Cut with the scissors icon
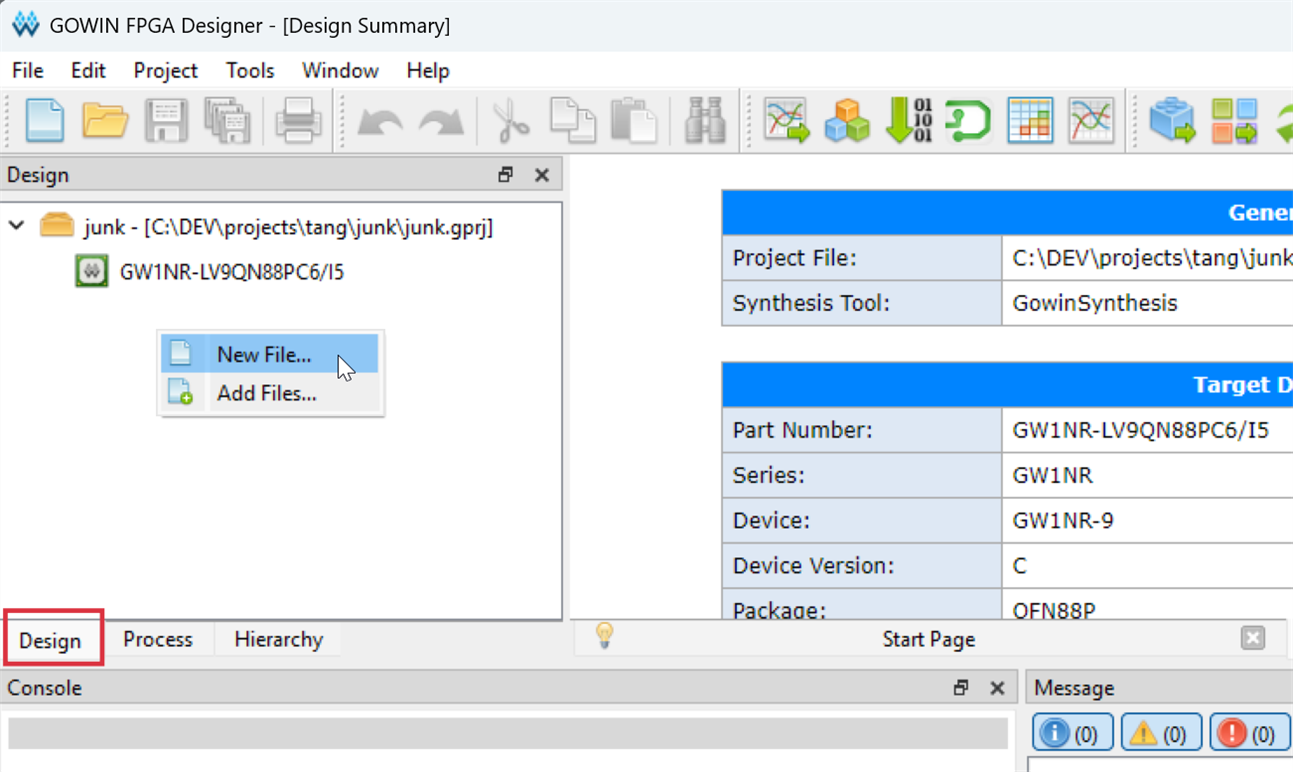Viewport: 1293px width, 772px height. [511, 120]
